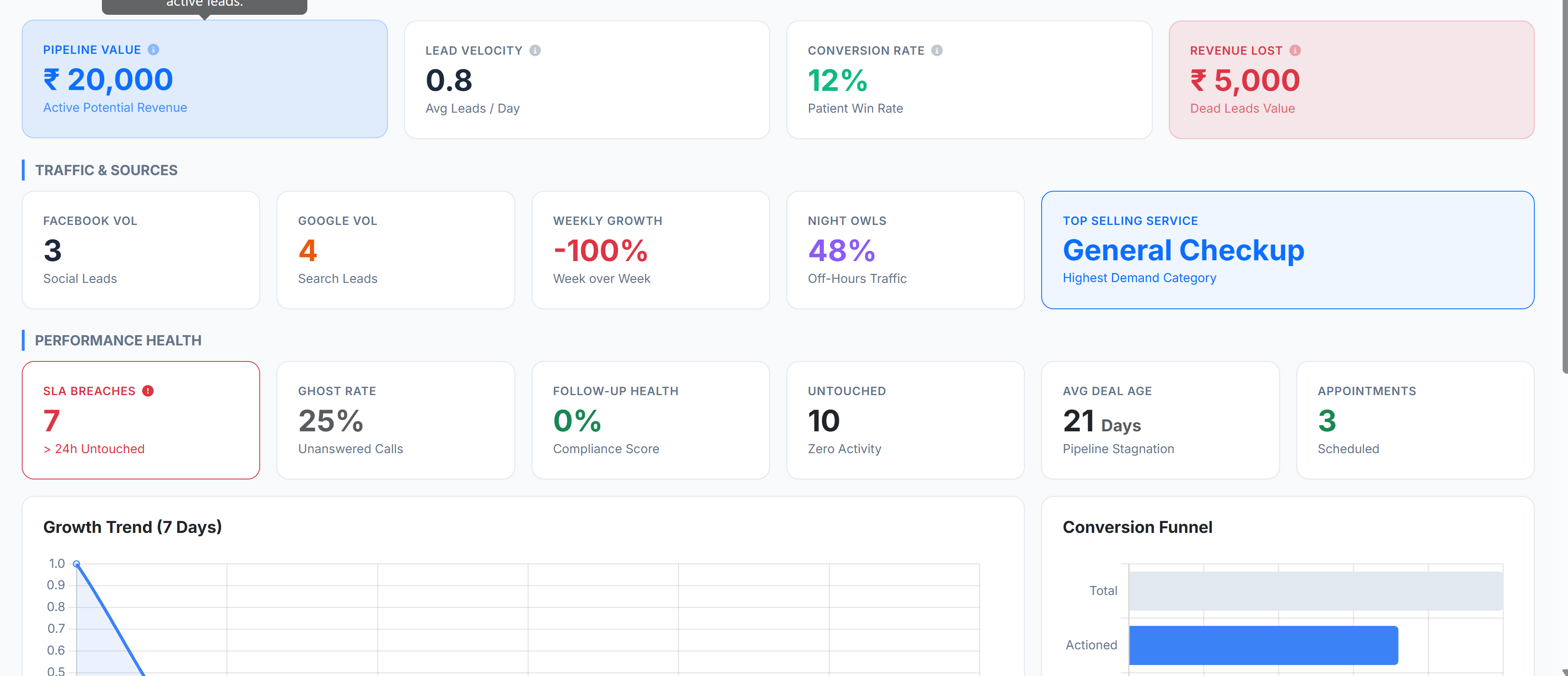Click the Lead Velocity info icon

tap(535, 51)
